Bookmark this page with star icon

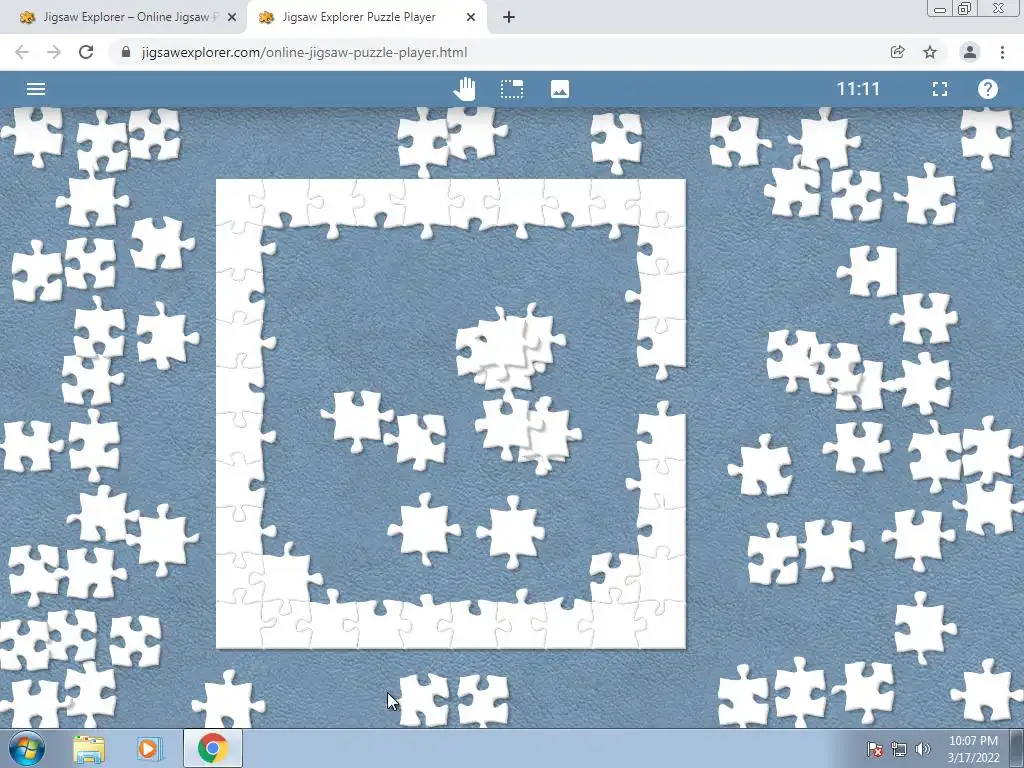pos(930,52)
